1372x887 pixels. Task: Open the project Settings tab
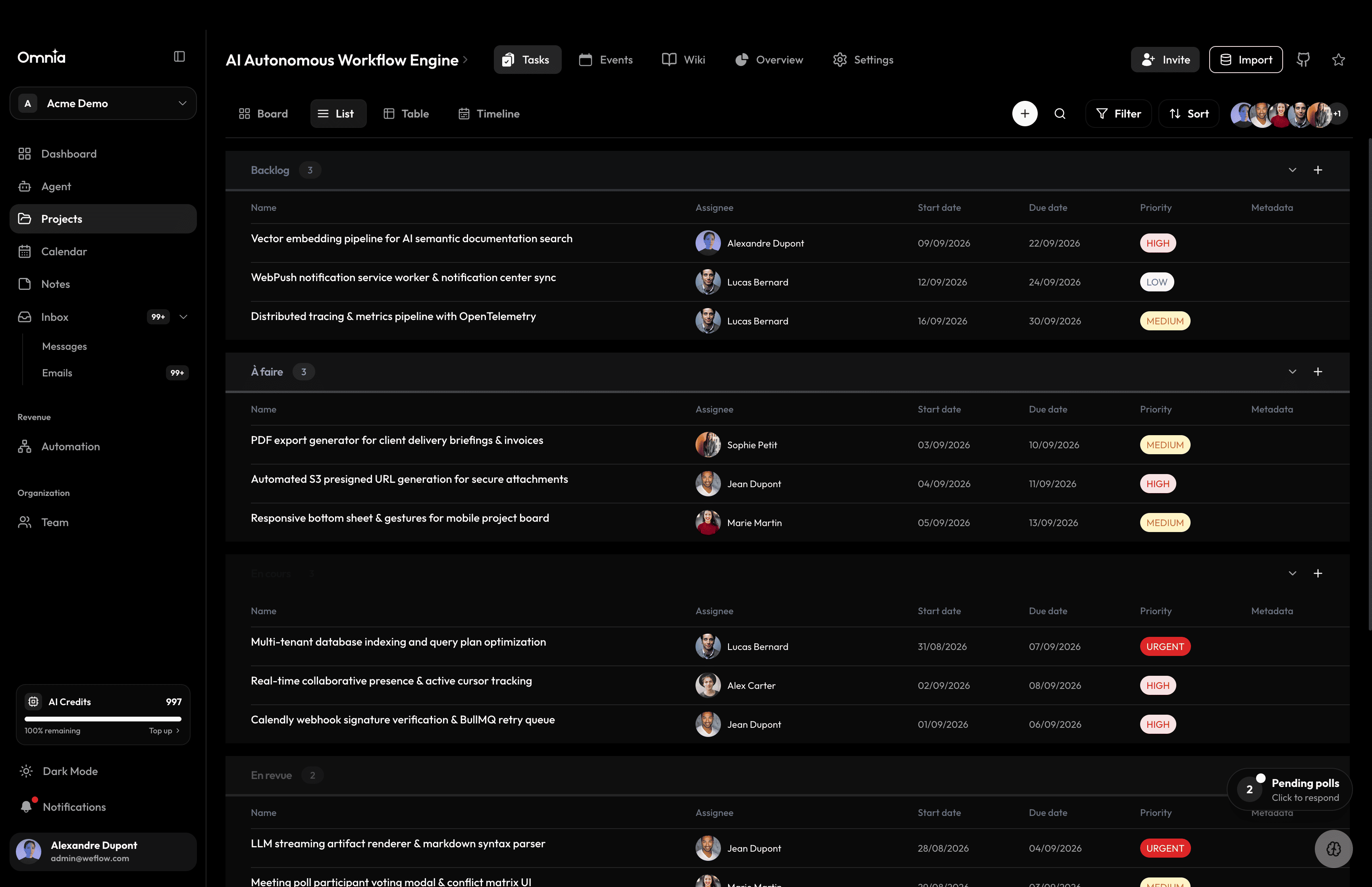point(863,59)
